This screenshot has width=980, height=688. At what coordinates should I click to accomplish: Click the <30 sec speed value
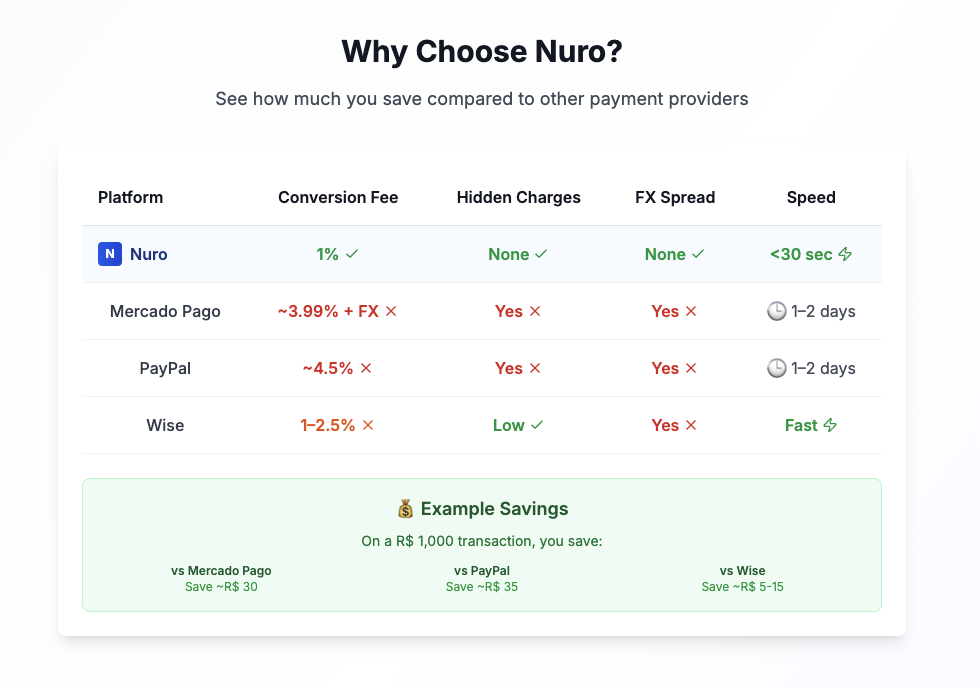click(x=801, y=254)
